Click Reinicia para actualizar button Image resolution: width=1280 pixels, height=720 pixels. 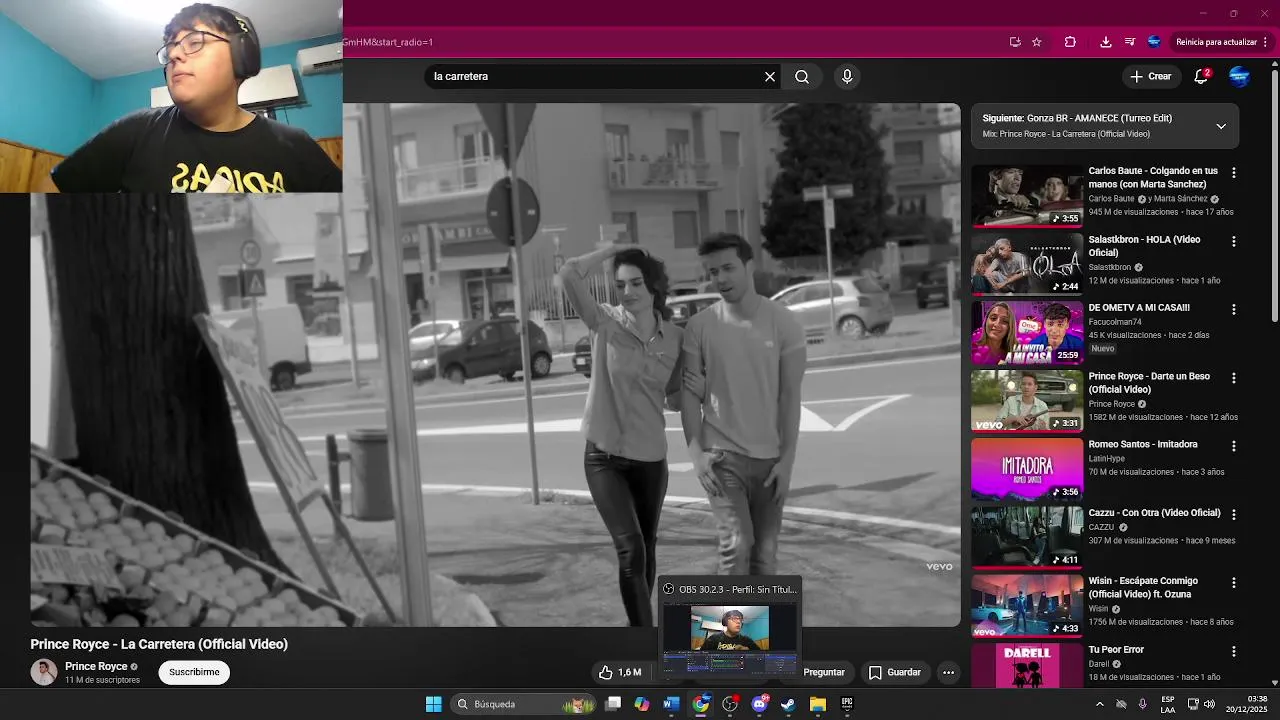(1216, 42)
